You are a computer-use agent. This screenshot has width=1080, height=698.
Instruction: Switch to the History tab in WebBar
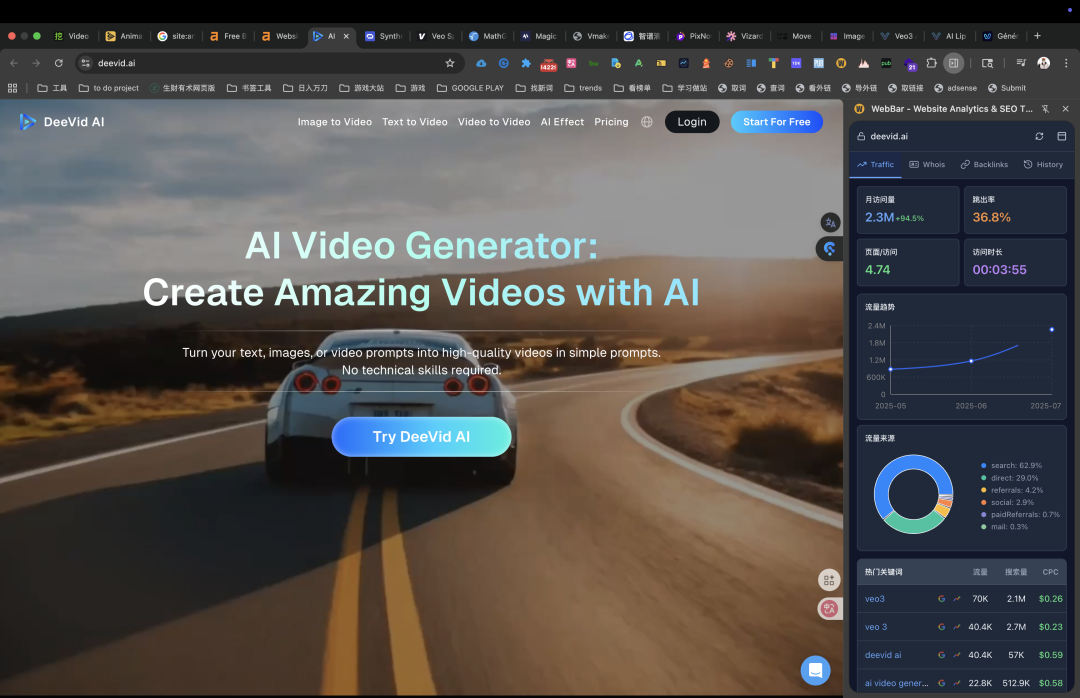1043,165
